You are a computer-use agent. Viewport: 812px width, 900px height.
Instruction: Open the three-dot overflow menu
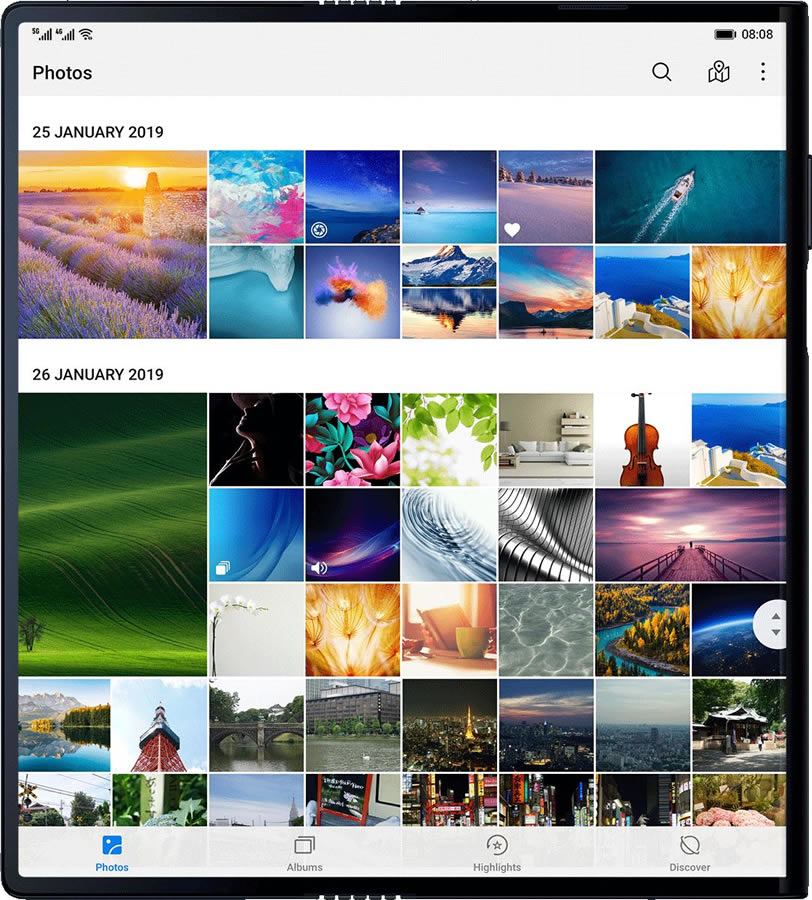point(763,72)
